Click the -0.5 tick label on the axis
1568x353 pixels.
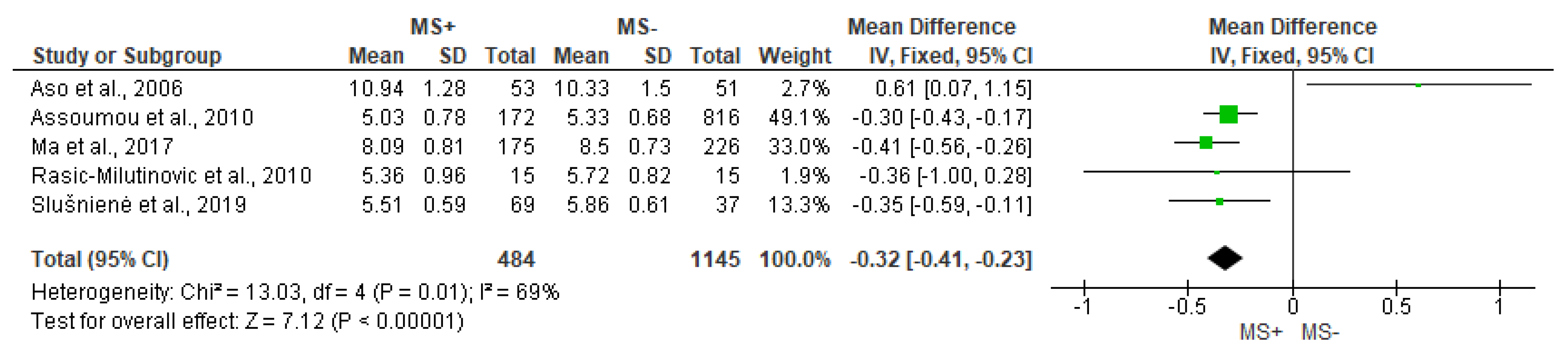(1186, 307)
